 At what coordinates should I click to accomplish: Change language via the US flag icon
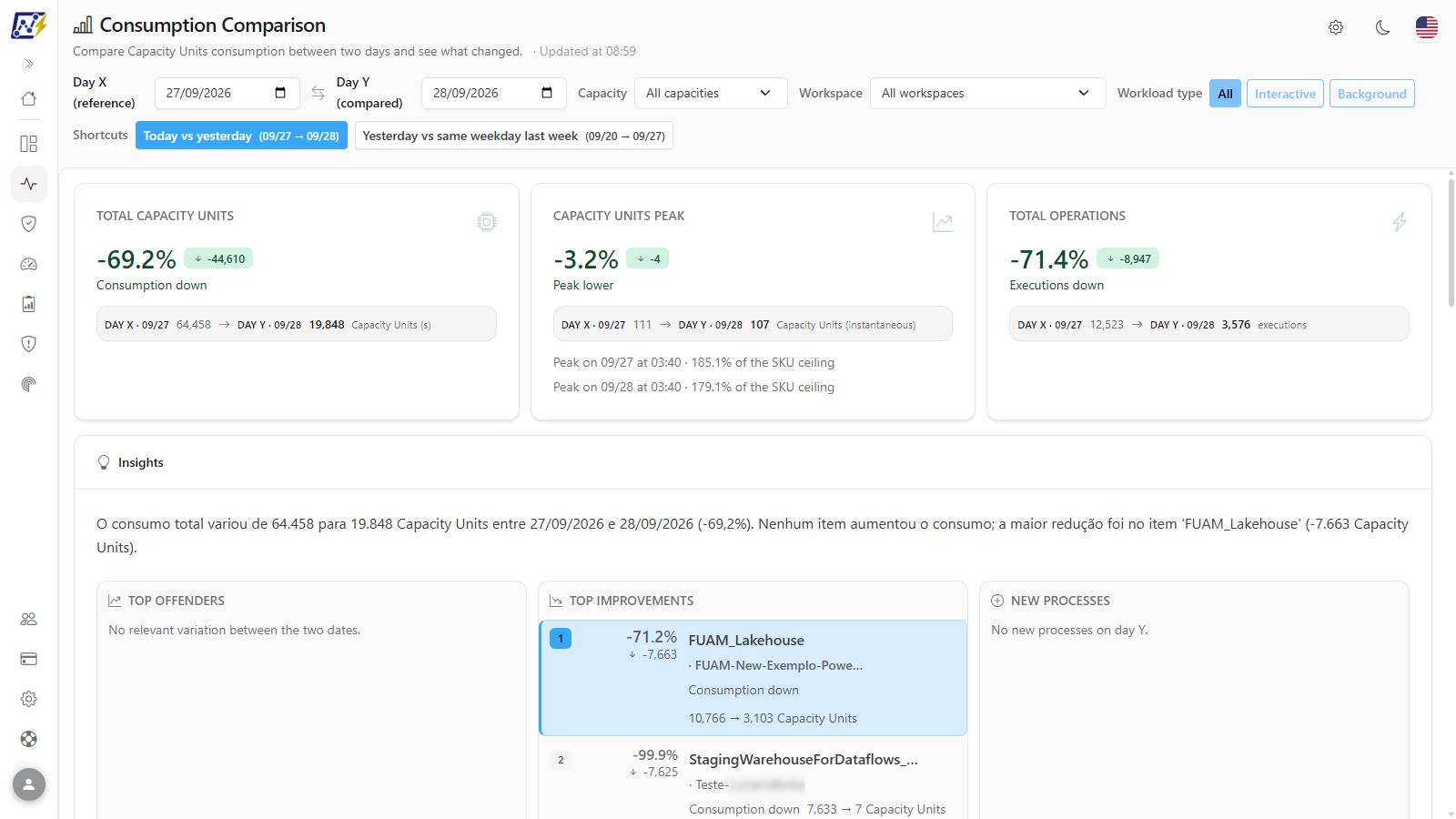[x=1427, y=27]
